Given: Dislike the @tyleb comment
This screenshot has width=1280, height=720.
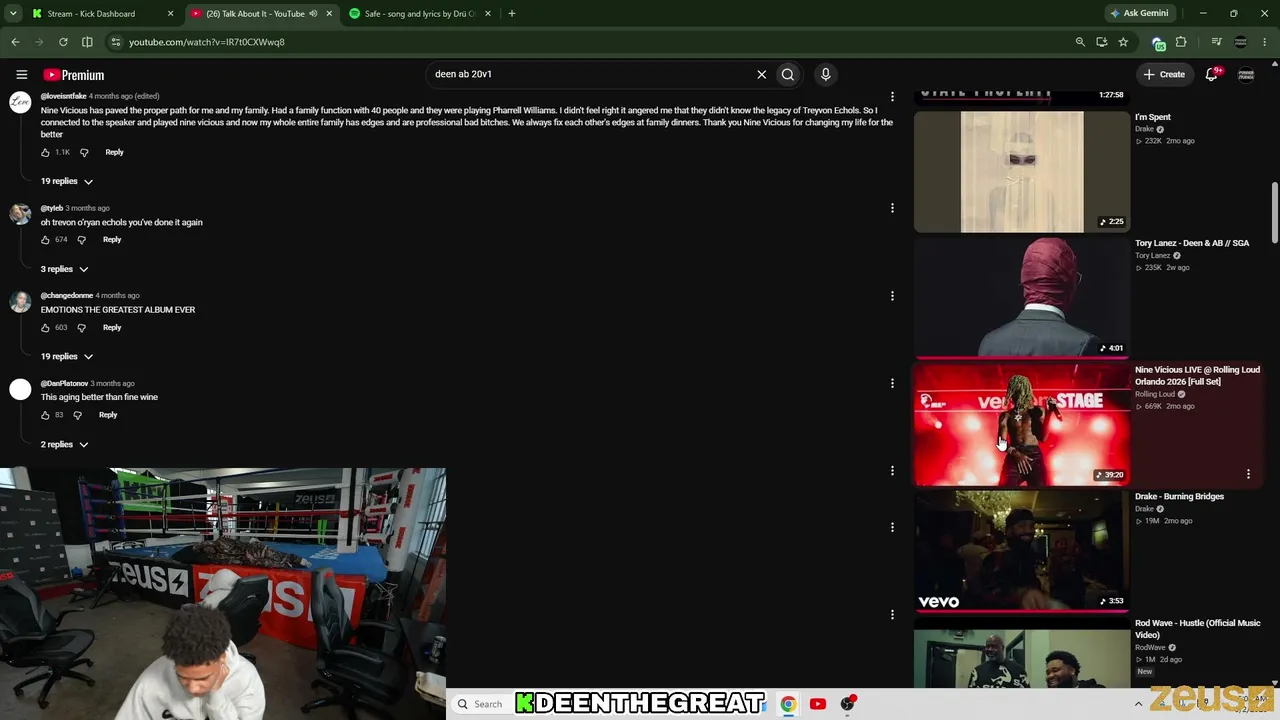Looking at the screenshot, I should [x=82, y=240].
